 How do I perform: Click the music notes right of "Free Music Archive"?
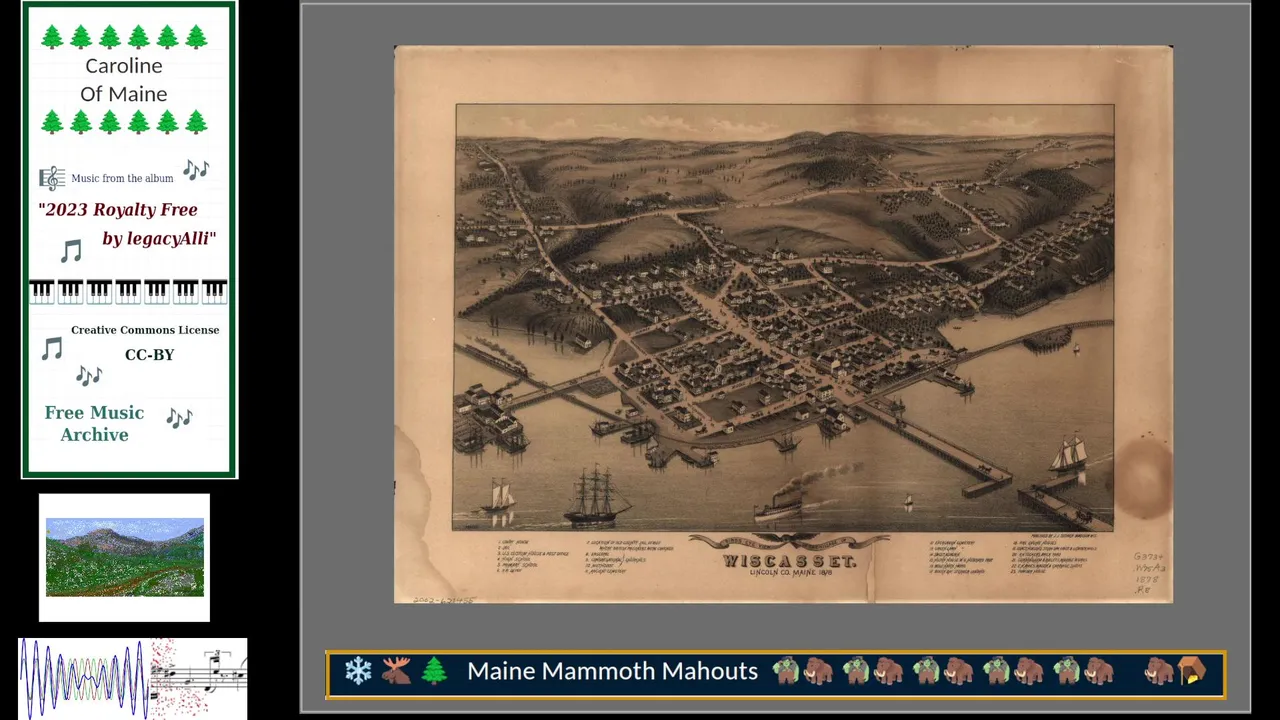pyautogui.click(x=179, y=417)
